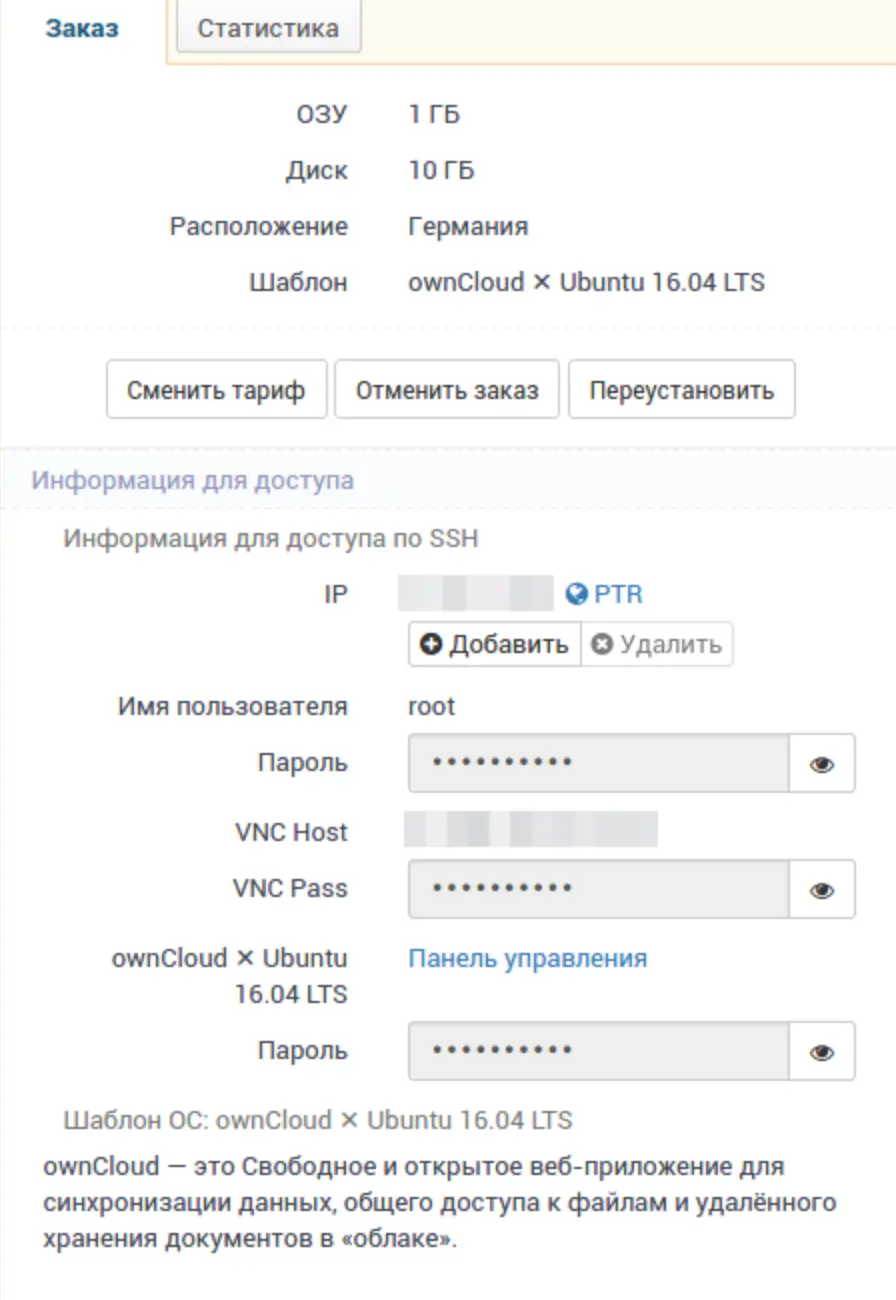This screenshot has width=896, height=1300.
Task: Click the globe icon next to PTR
Action: [x=576, y=594]
